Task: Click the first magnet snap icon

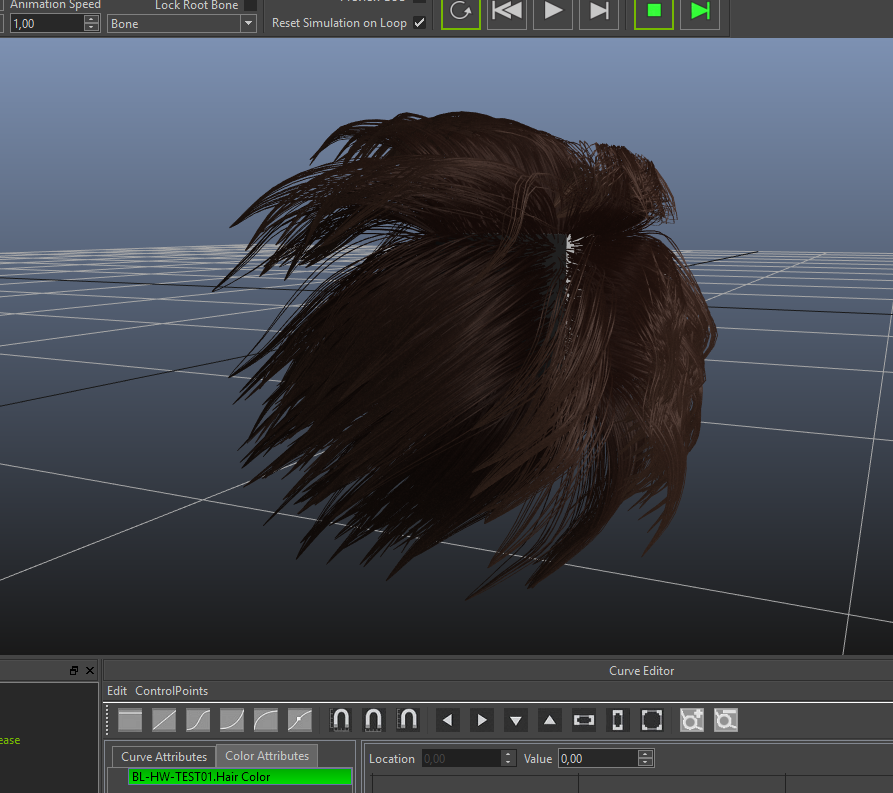Action: coord(340,719)
